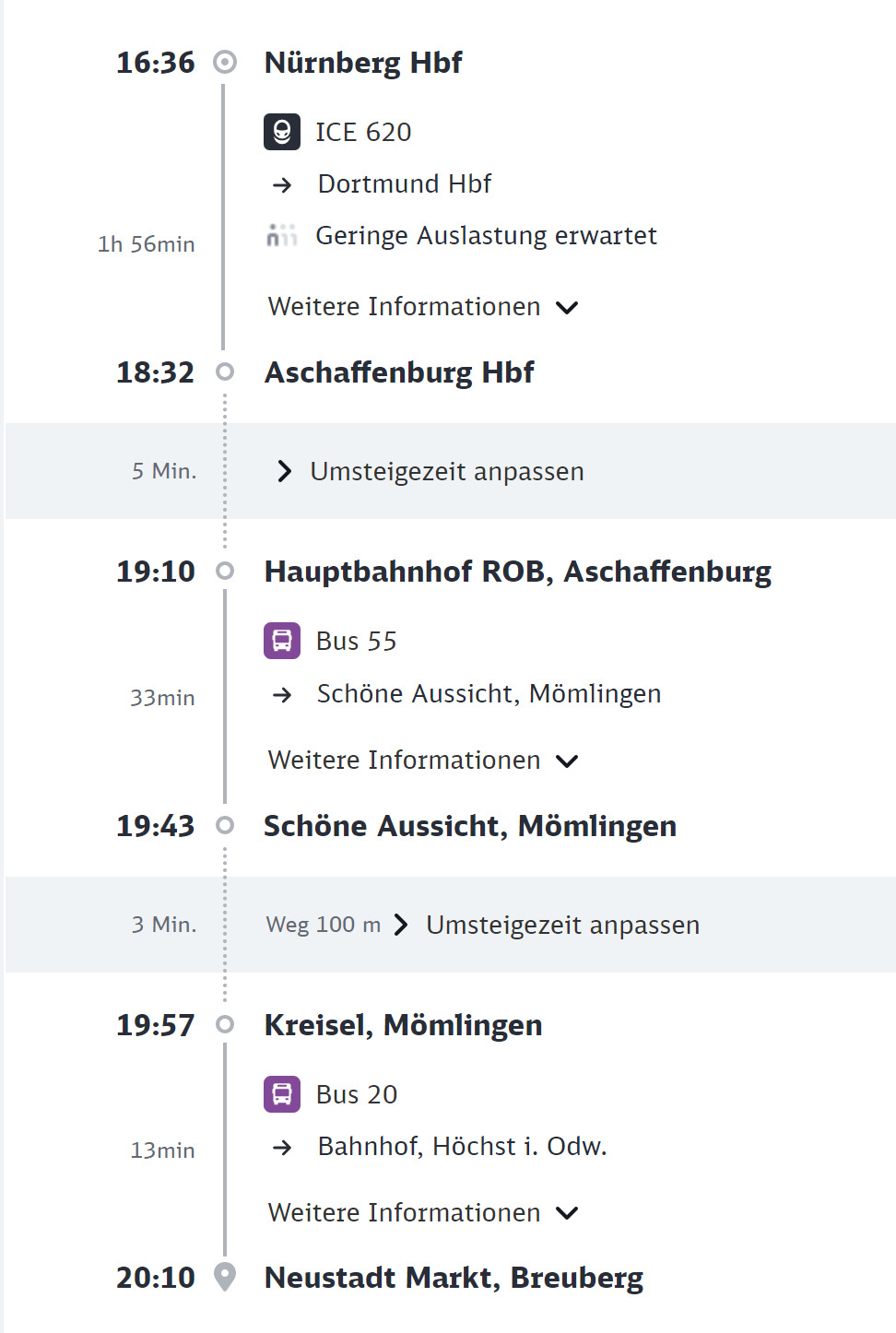Click the start marker circle at 16:36
The width and height of the screenshot is (896, 1333).
(x=225, y=62)
